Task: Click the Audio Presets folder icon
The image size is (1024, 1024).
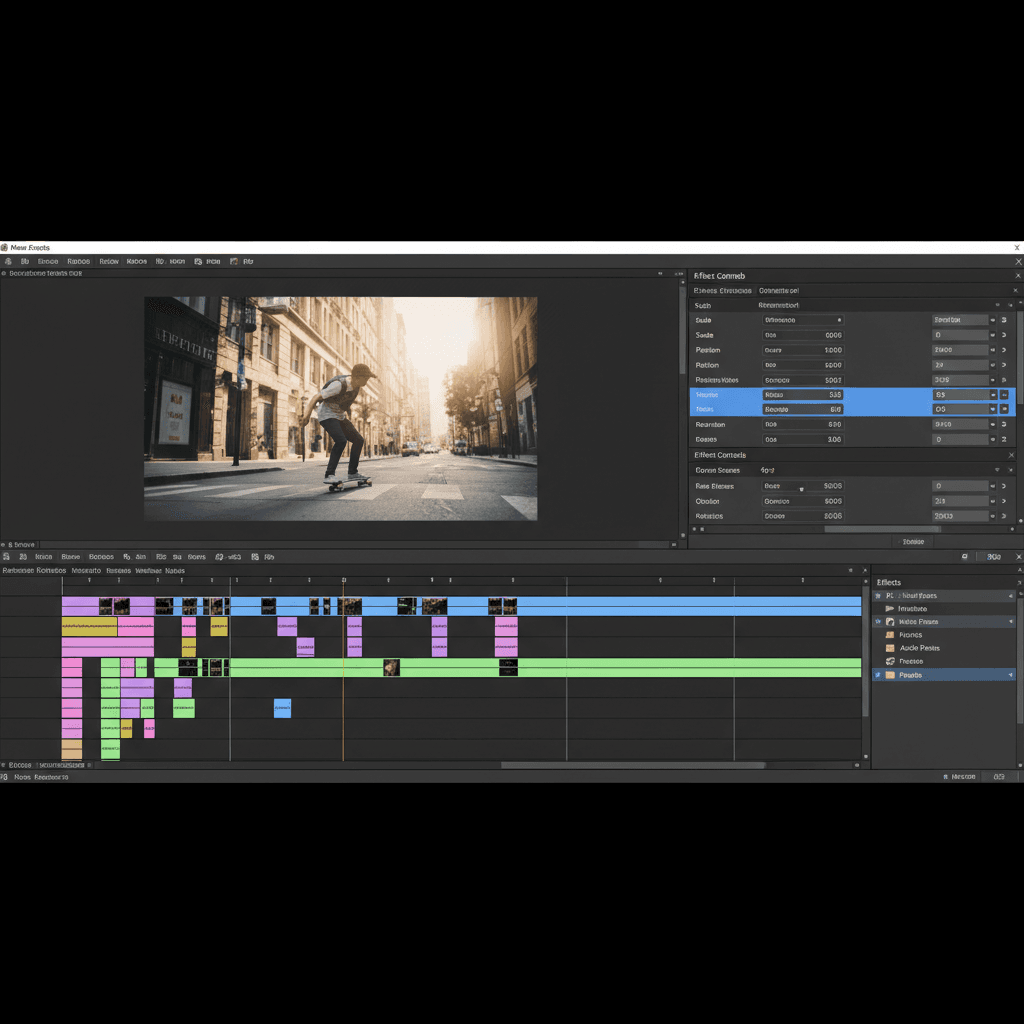Action: 890,648
